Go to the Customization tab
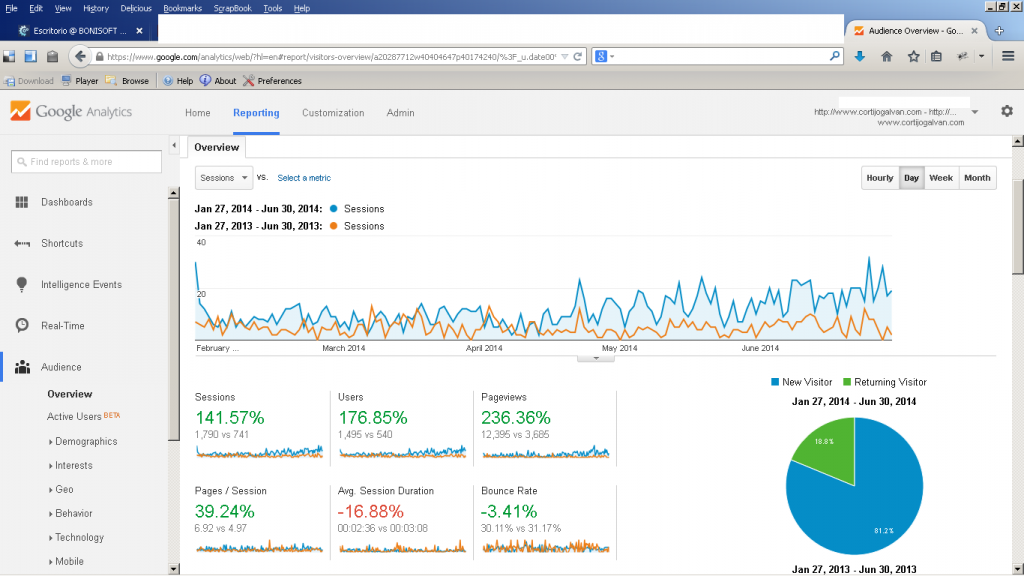This screenshot has height=576, width=1024. (333, 113)
